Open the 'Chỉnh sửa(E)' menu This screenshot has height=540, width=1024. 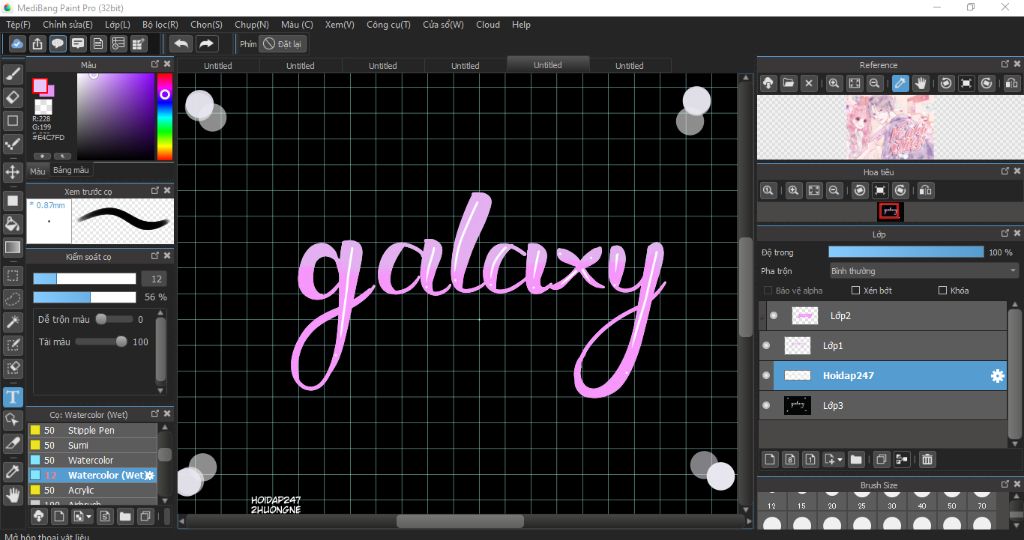(x=68, y=24)
